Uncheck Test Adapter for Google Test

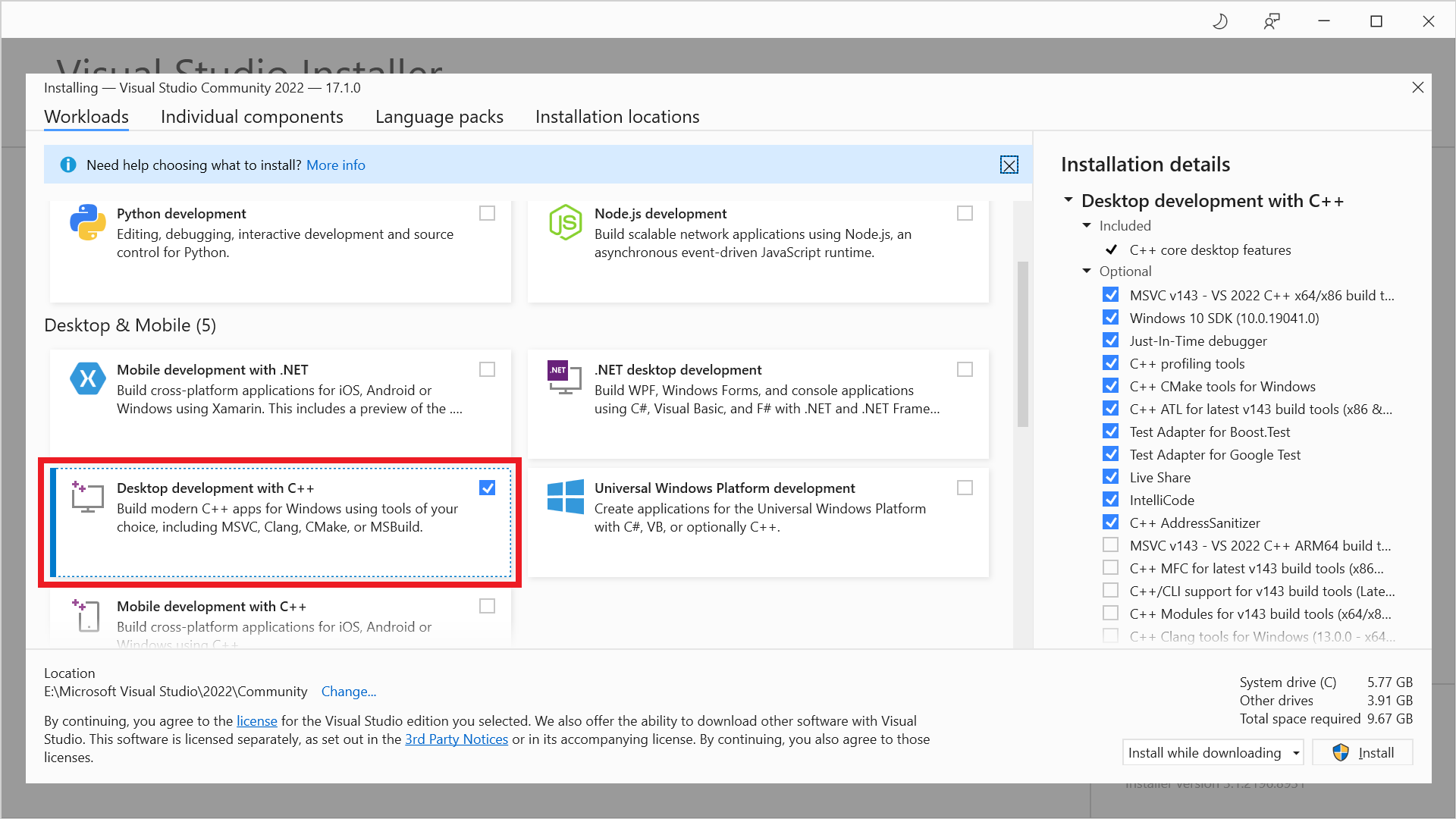click(x=1110, y=454)
